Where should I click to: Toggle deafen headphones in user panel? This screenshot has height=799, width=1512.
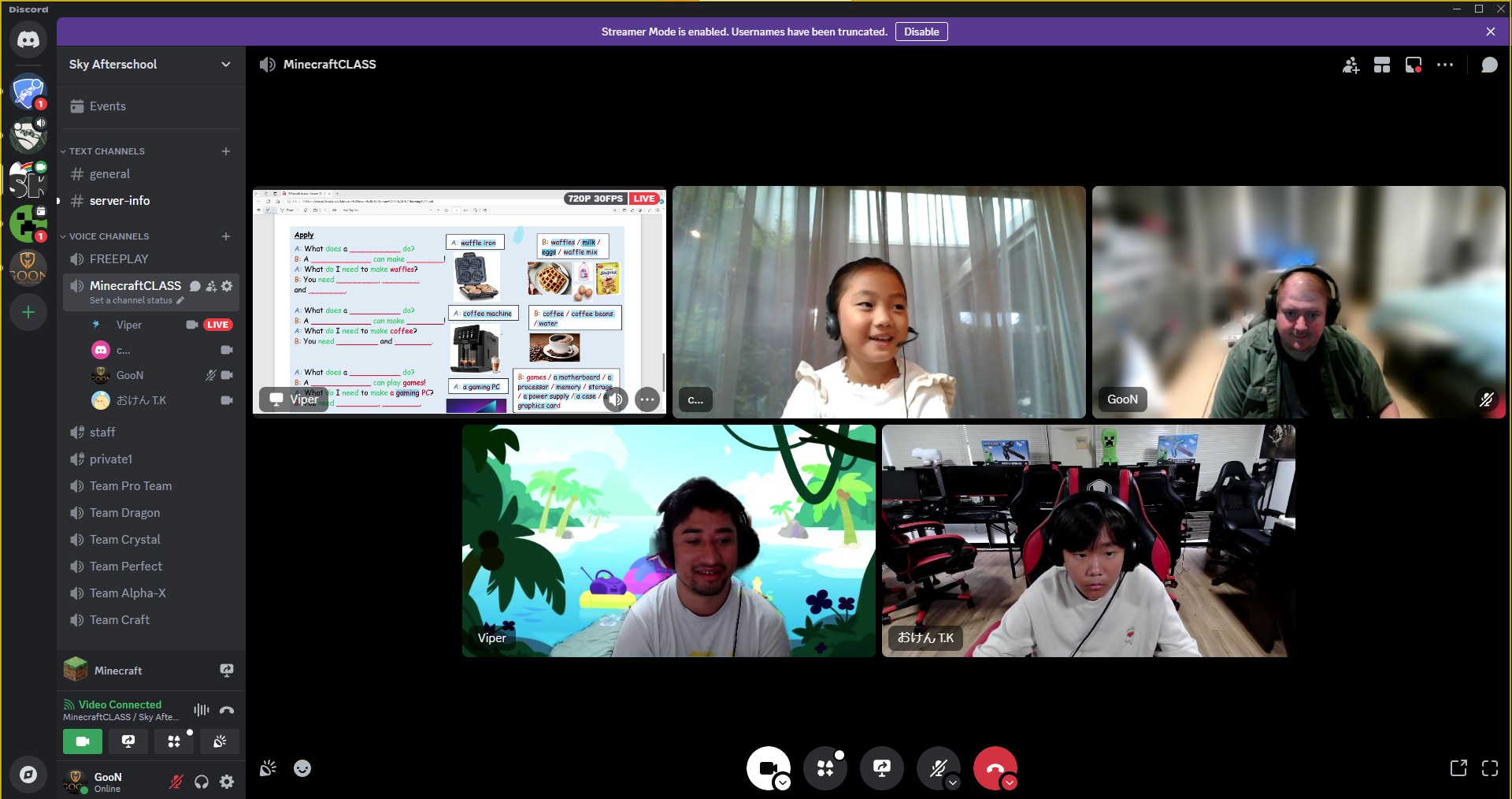202,782
